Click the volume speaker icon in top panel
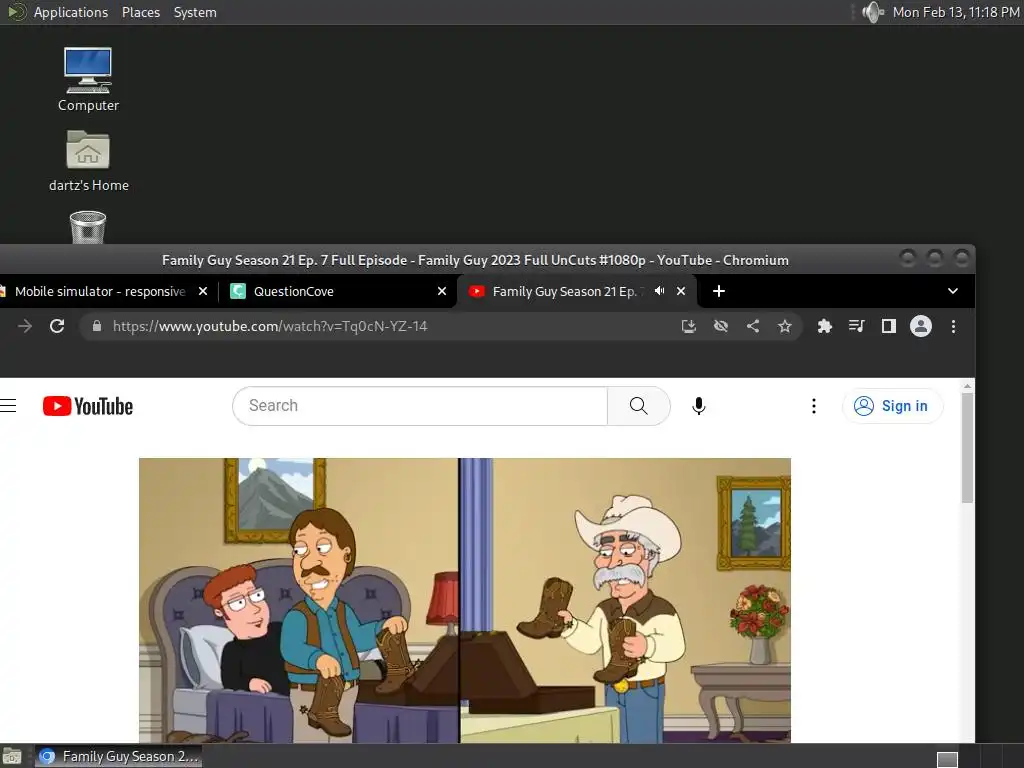The height and width of the screenshot is (768, 1024). [872, 12]
